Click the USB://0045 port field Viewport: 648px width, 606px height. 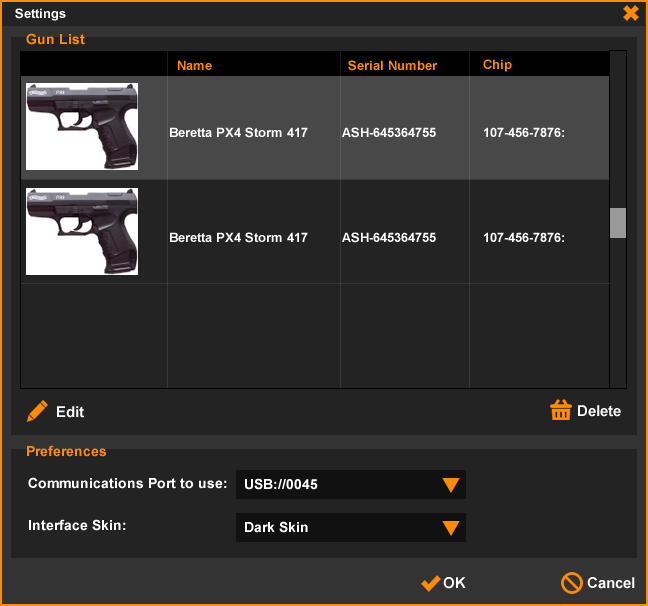(351, 484)
